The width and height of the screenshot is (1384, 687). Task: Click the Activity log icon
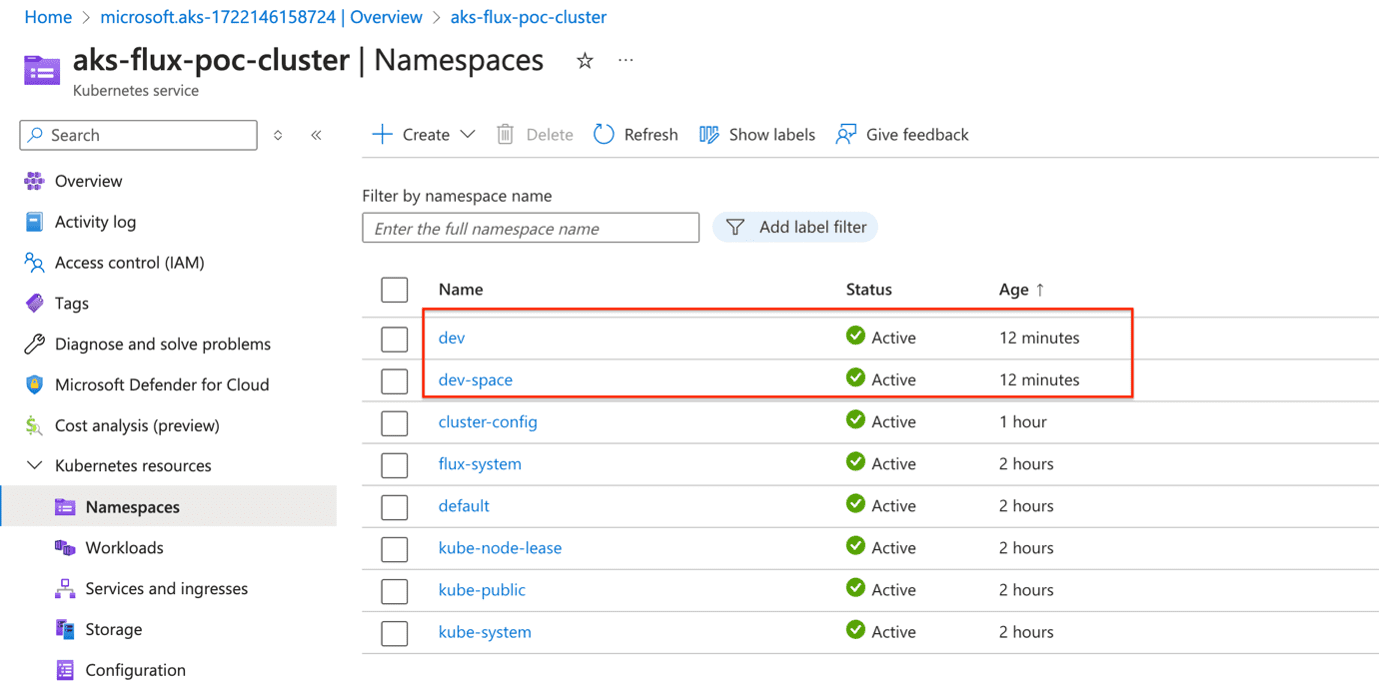point(35,222)
